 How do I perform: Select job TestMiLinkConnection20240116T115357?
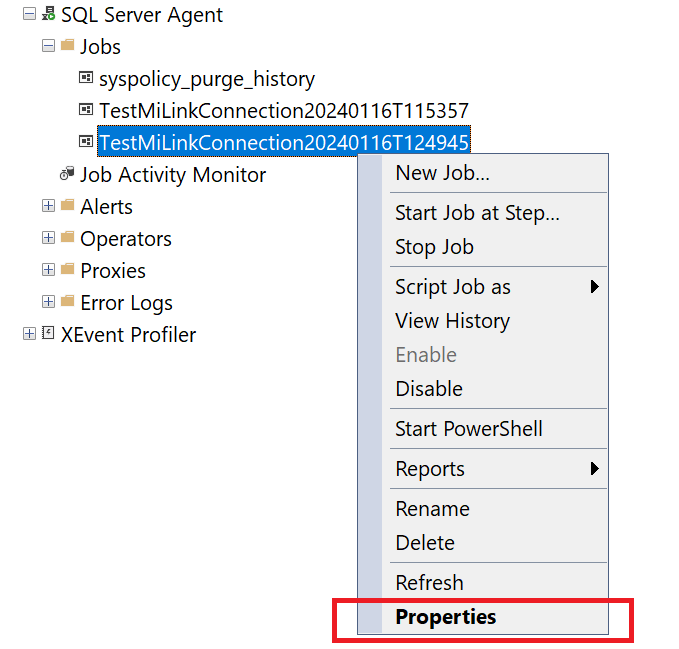tap(284, 110)
